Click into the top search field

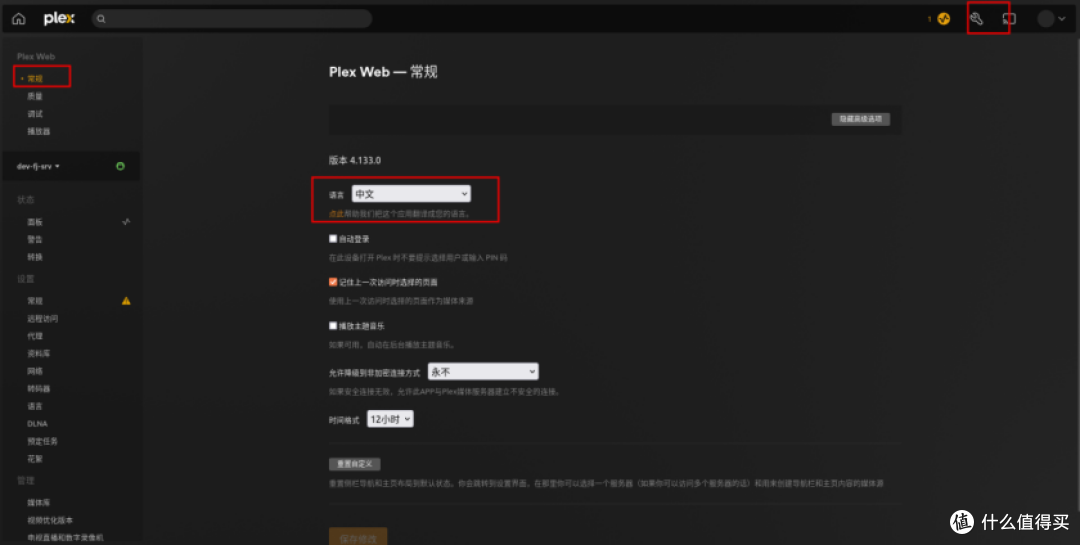point(232,19)
